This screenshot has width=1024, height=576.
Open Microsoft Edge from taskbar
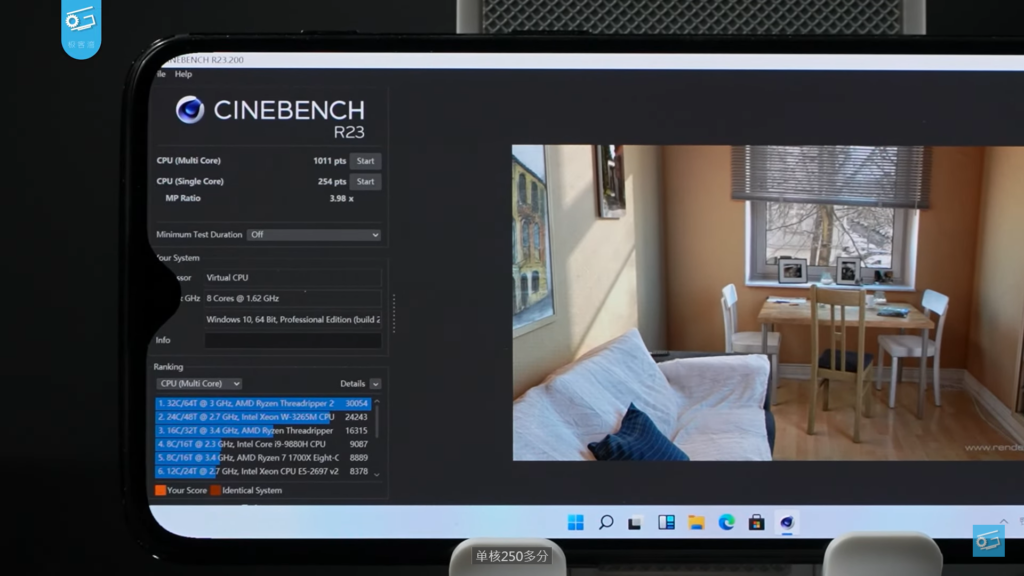pyautogui.click(x=726, y=522)
